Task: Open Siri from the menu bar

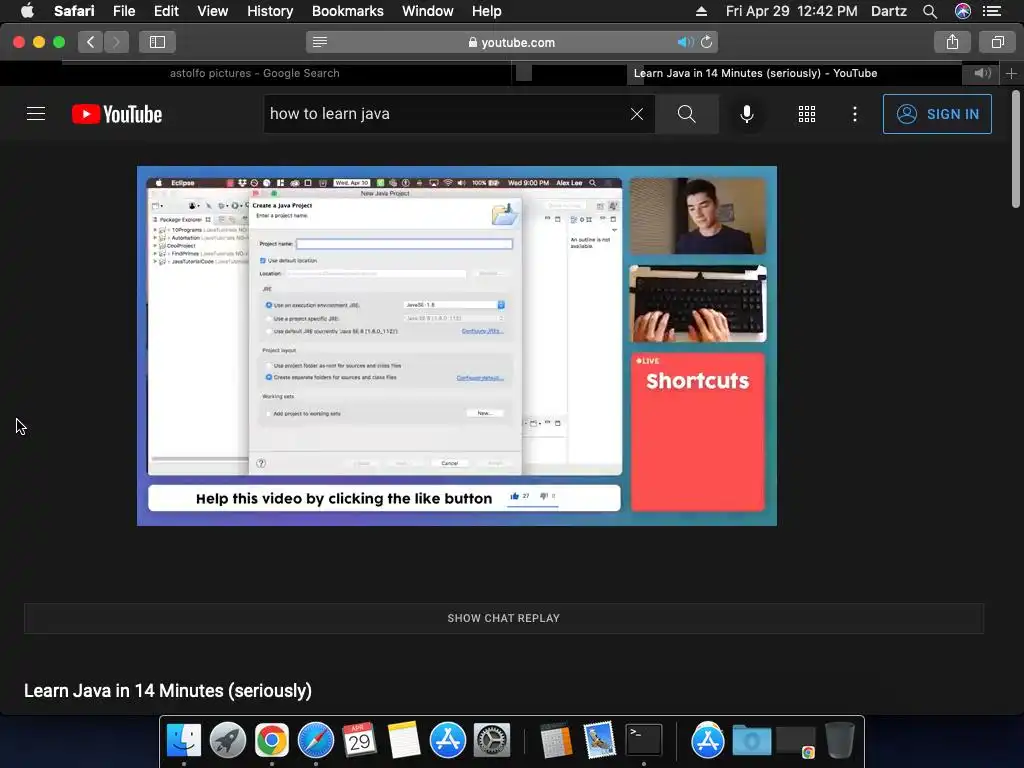Action: tap(963, 11)
